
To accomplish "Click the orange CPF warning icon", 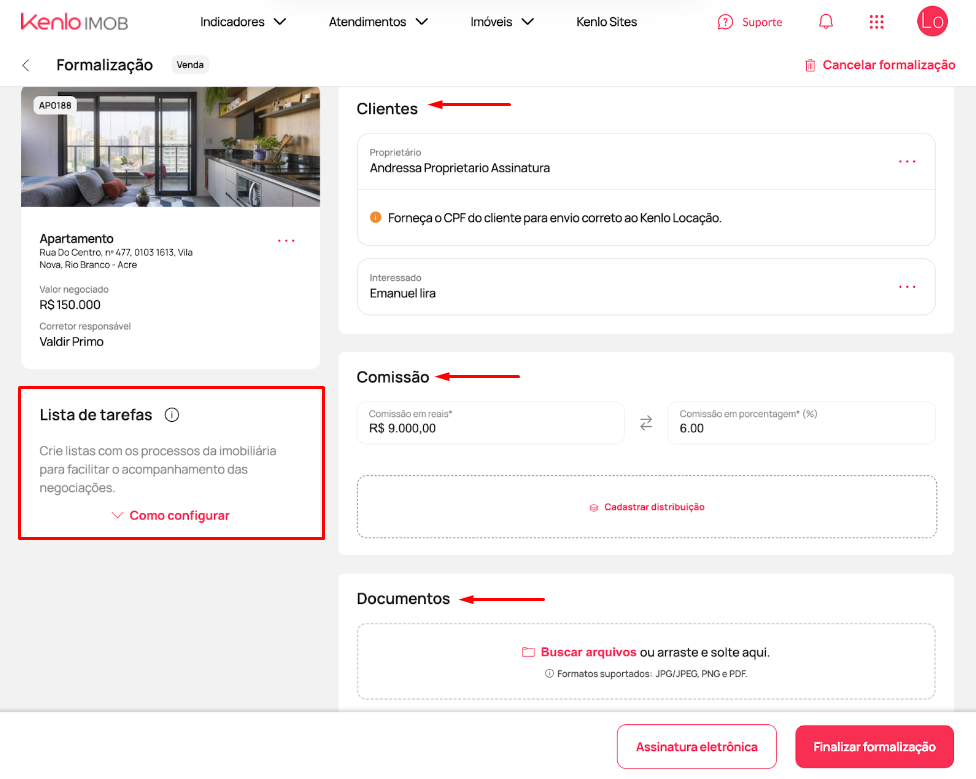I will (x=375, y=217).
